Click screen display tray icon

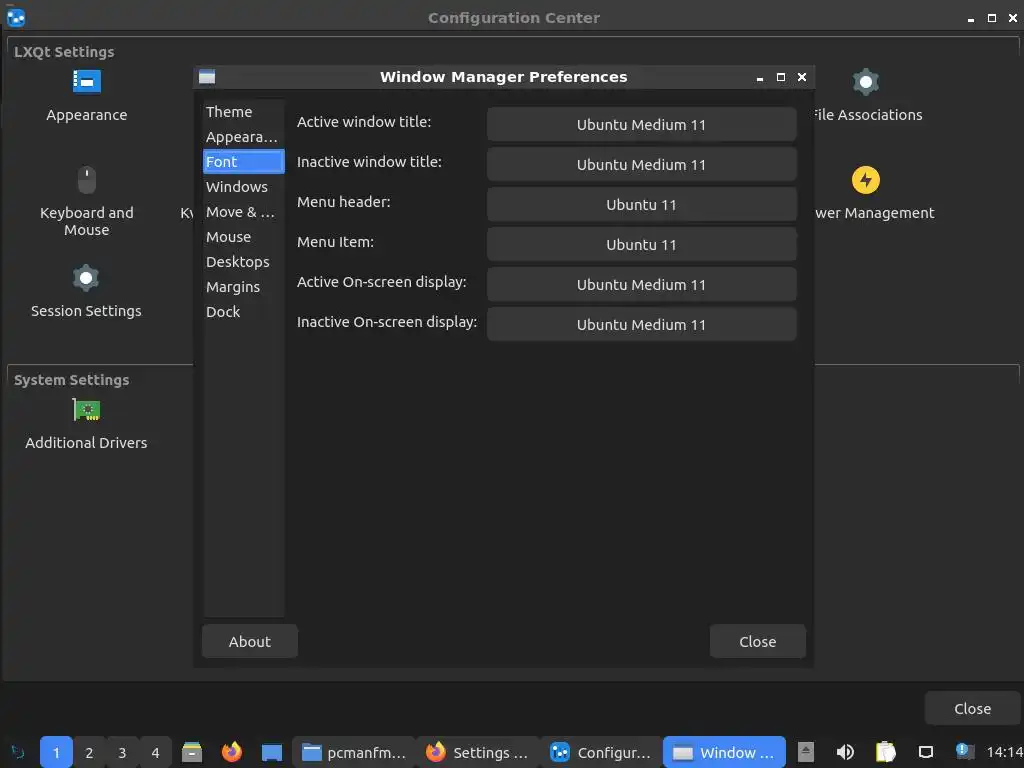tap(925, 752)
